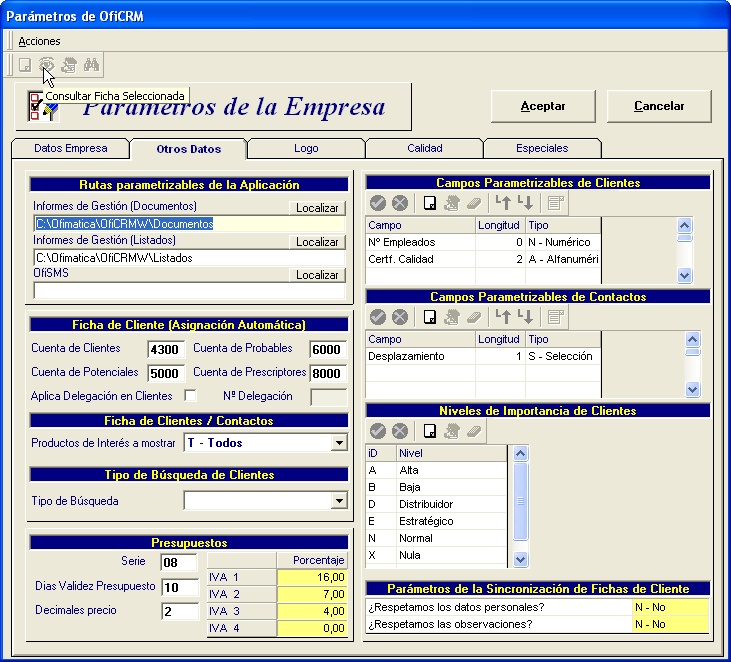Edit field icon in Campos de Contactos toolbar

[451, 317]
